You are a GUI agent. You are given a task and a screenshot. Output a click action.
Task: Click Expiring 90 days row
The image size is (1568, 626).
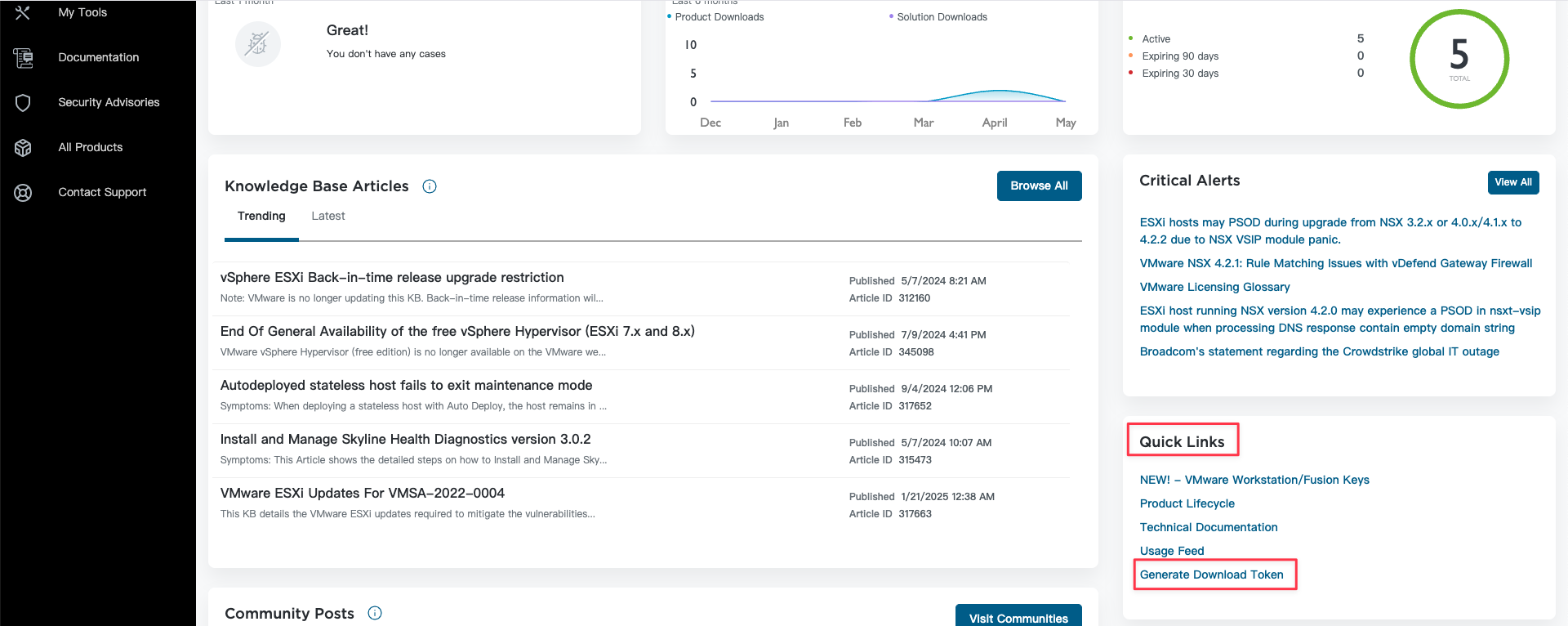pos(1246,56)
